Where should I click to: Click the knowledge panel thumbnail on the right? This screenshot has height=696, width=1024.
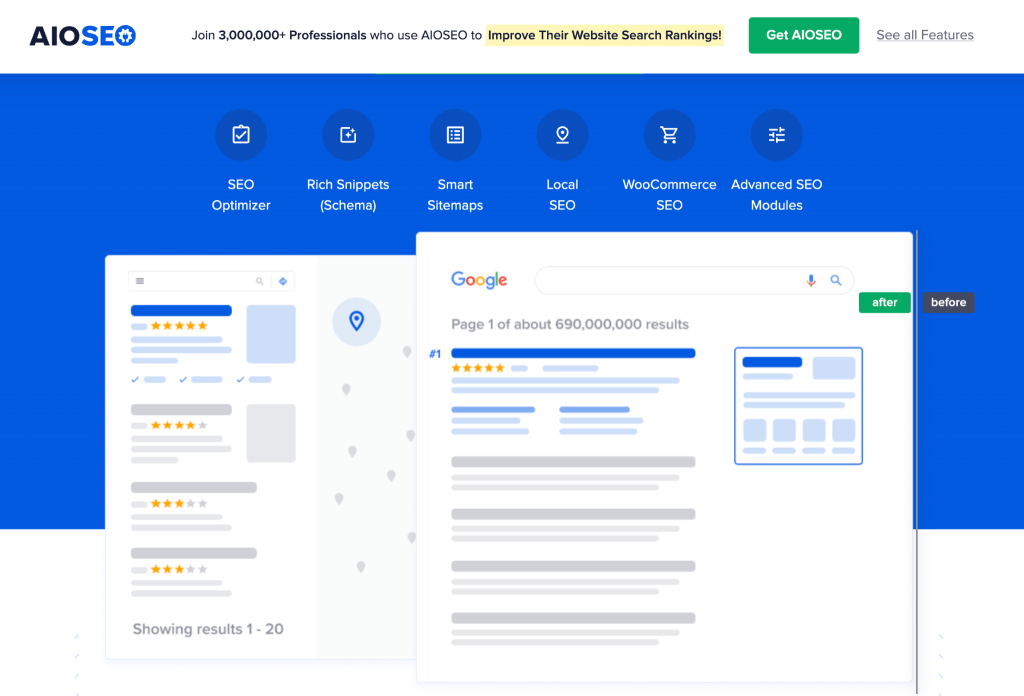pos(798,405)
